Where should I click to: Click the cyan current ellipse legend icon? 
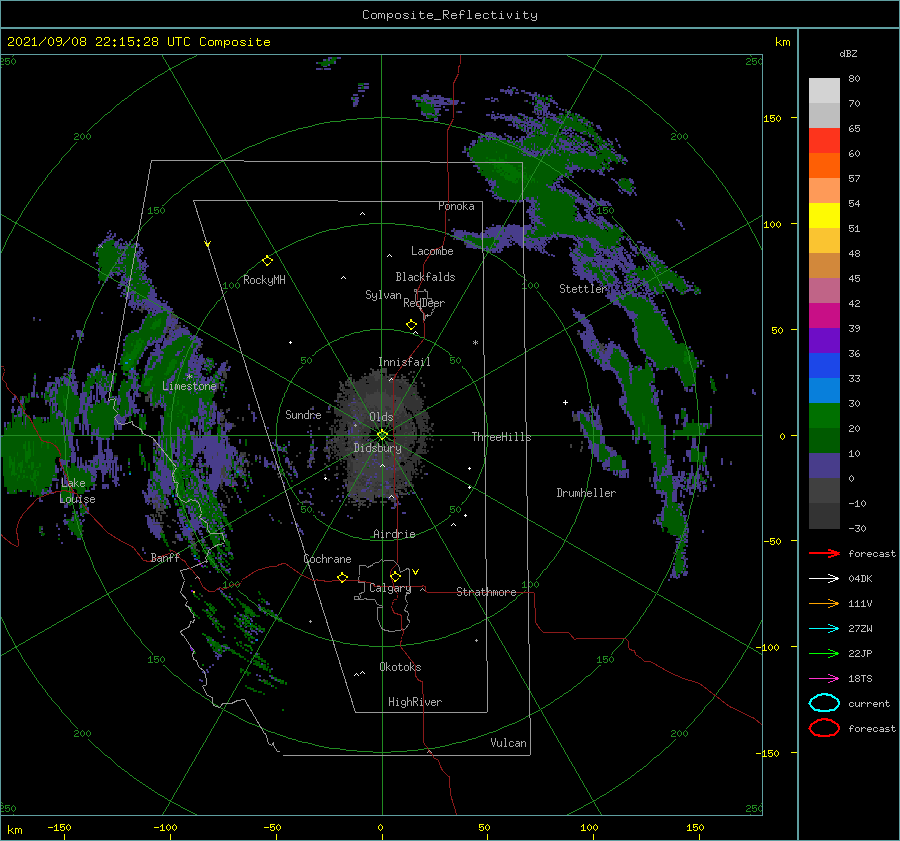[x=824, y=703]
